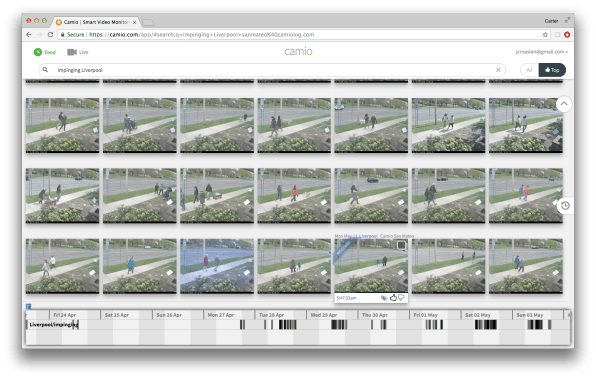Image resolution: width=596 pixels, height=379 pixels.
Task: Click the search magnifier icon
Action: (45, 70)
